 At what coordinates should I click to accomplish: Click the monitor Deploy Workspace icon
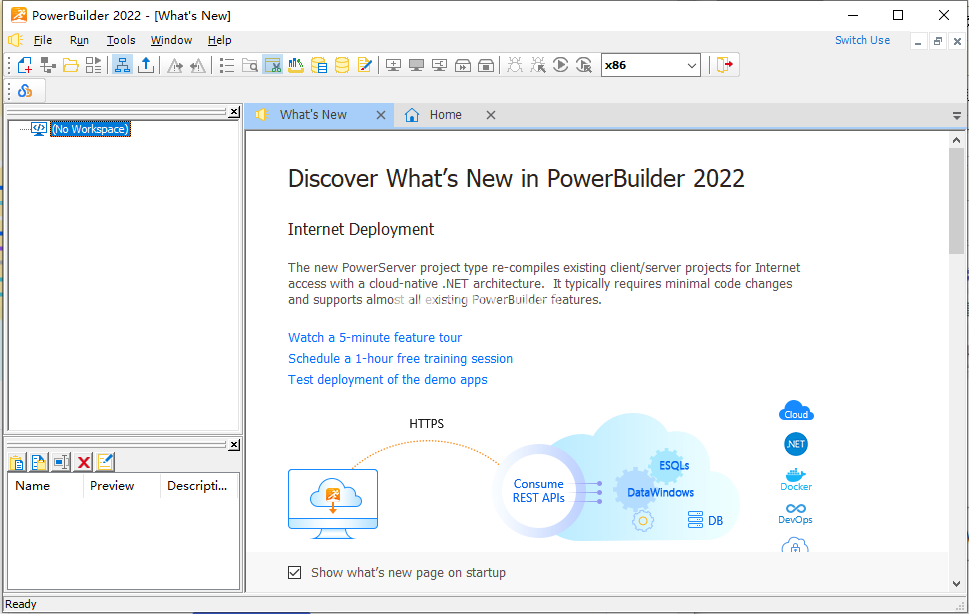coord(439,65)
